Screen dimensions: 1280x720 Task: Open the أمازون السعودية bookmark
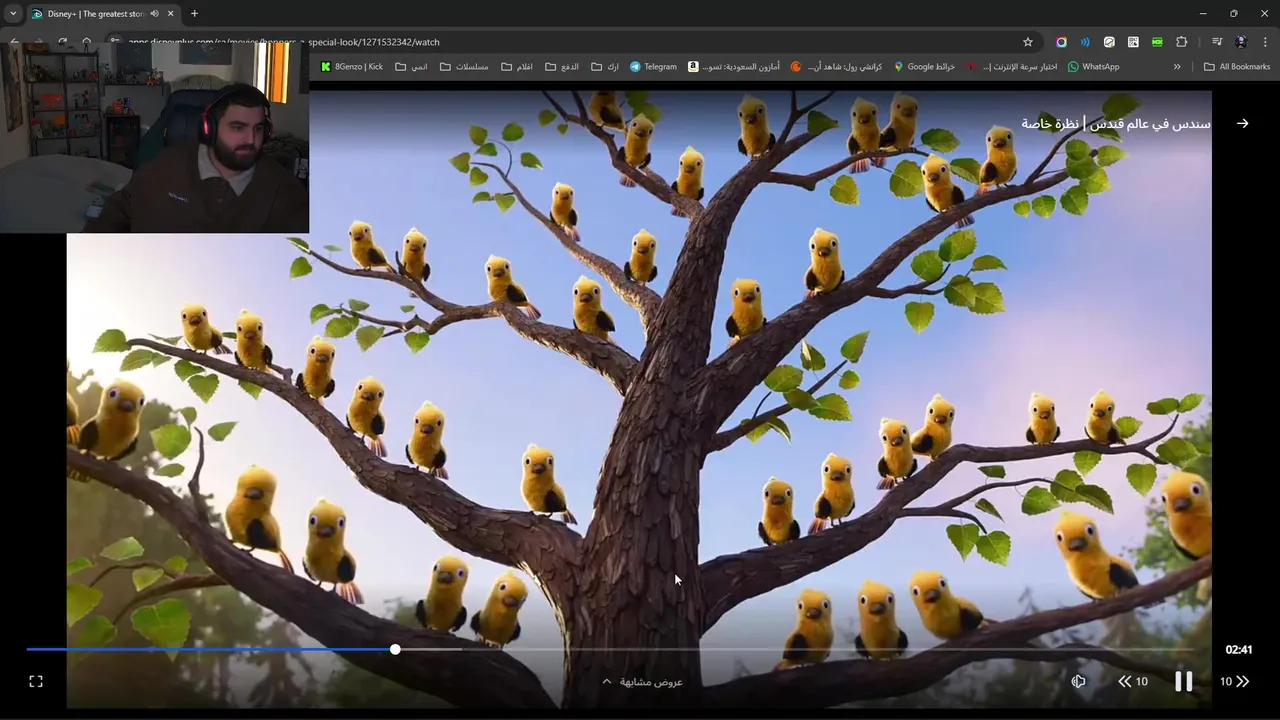point(734,67)
